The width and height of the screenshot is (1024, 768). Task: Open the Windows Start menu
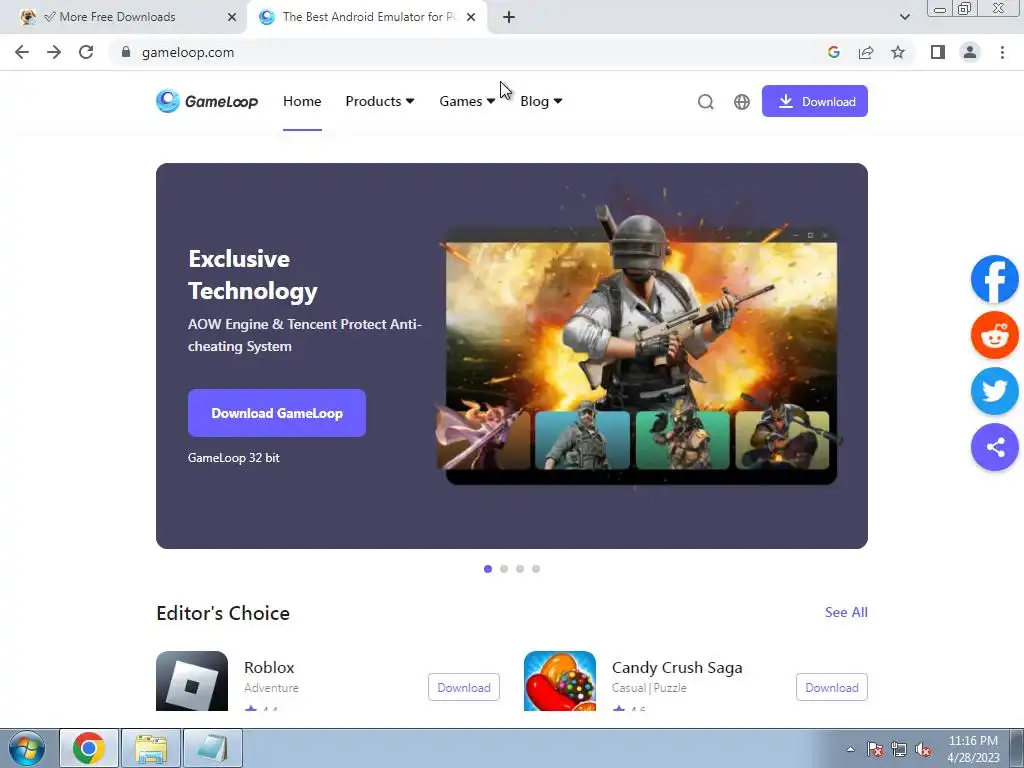(x=26, y=748)
